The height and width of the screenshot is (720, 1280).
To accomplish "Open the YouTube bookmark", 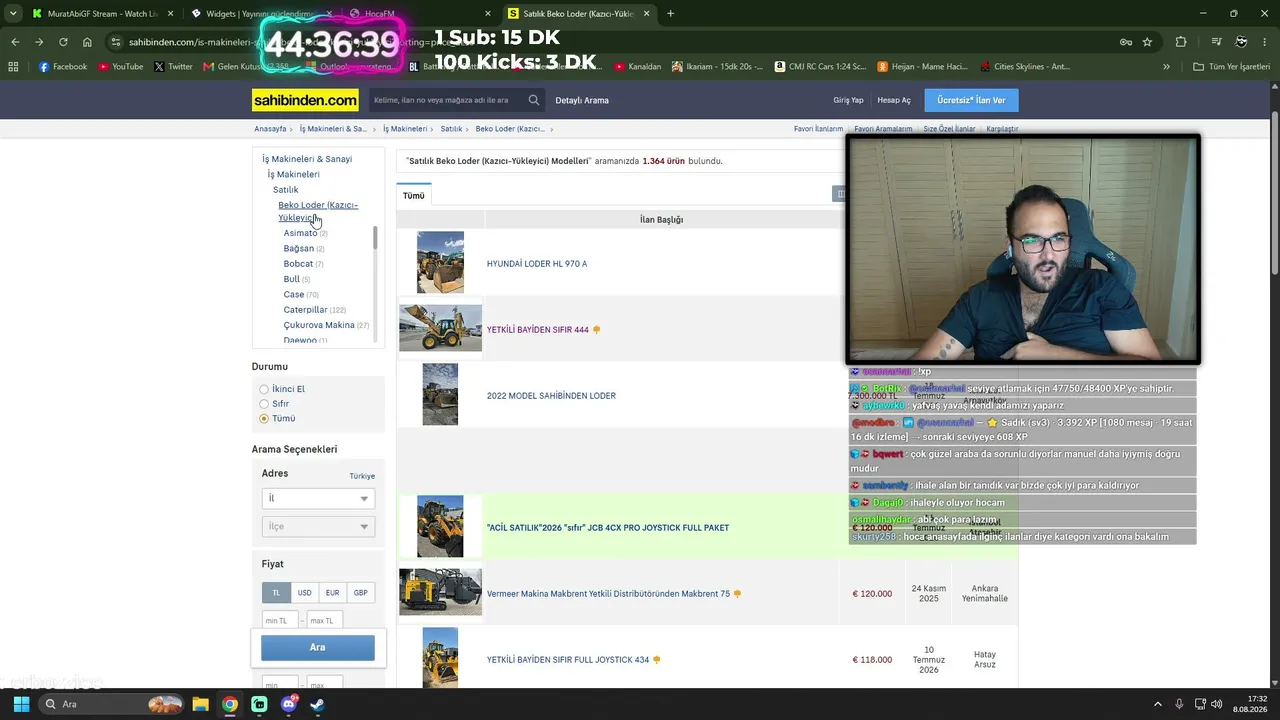I will point(120,67).
